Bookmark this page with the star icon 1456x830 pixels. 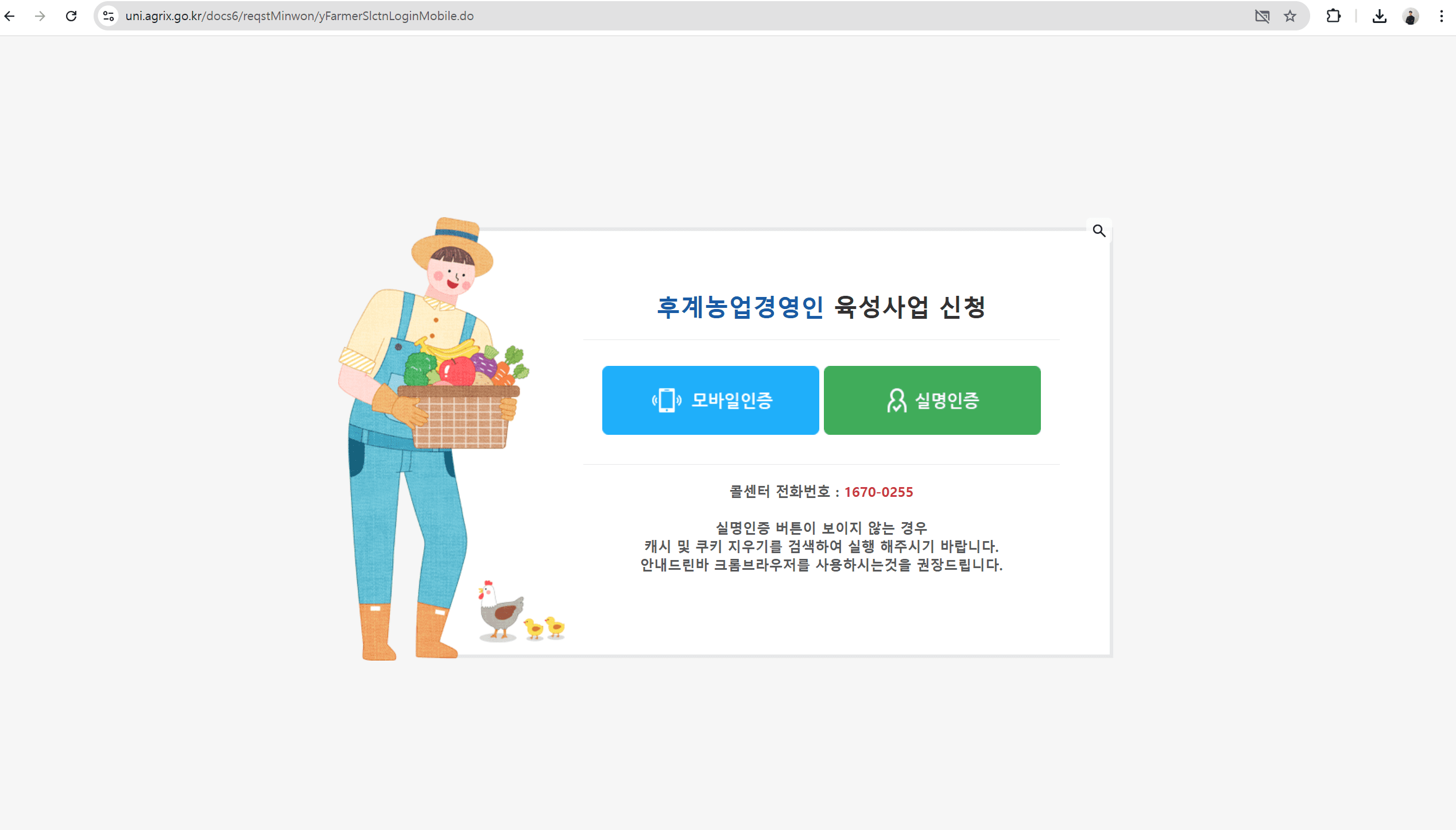(1290, 16)
